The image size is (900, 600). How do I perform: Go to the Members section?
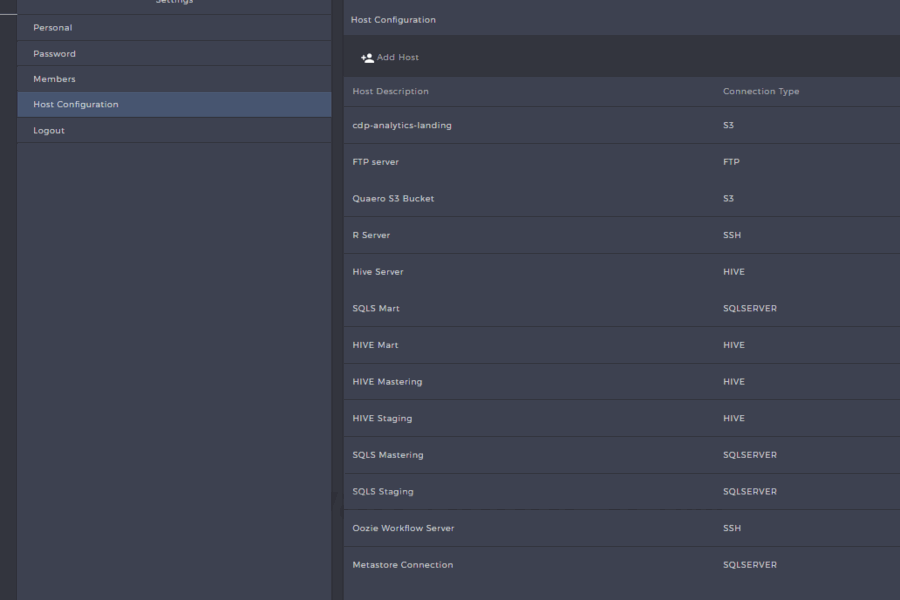(x=54, y=79)
